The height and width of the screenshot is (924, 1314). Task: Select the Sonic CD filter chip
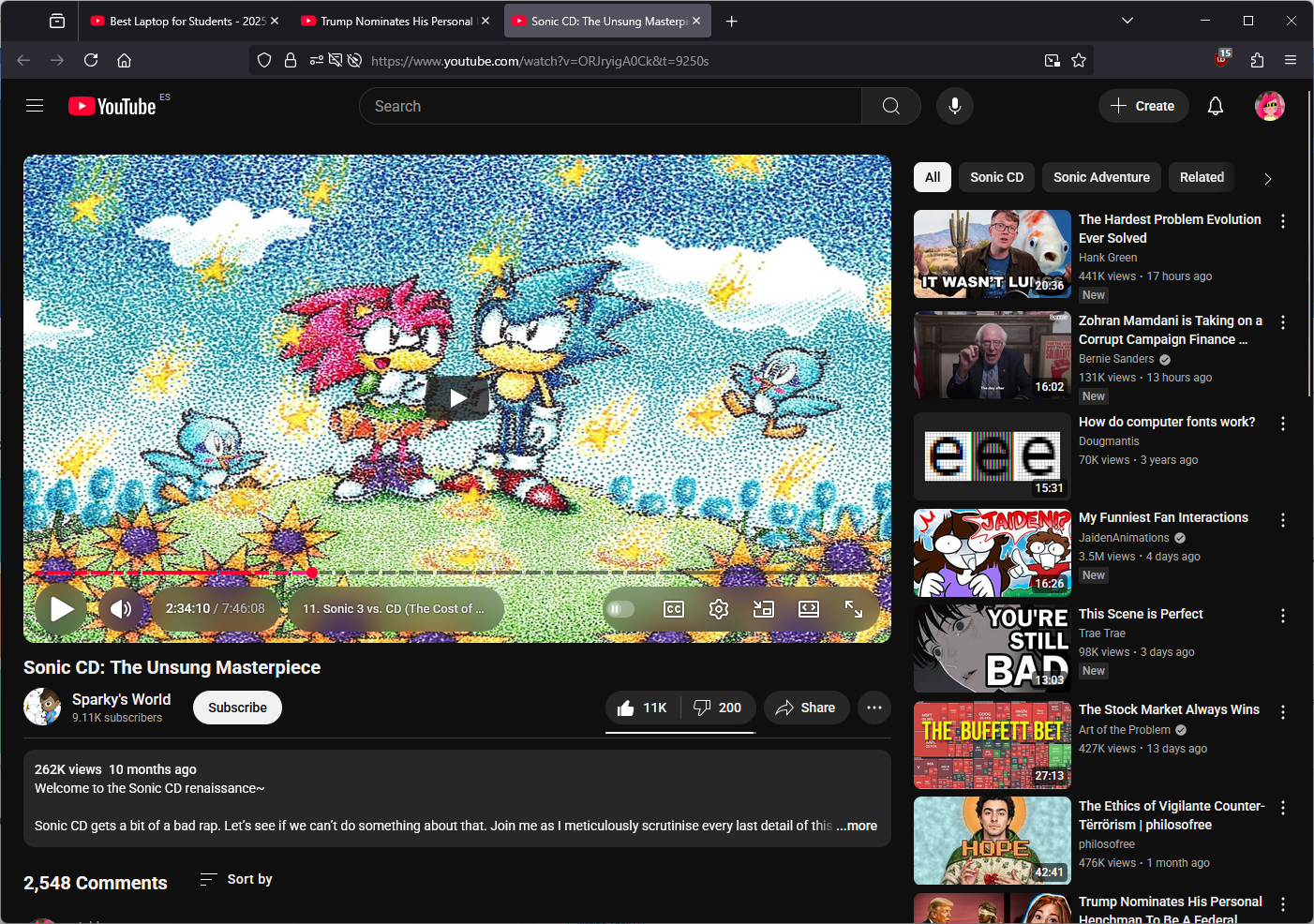coord(996,177)
